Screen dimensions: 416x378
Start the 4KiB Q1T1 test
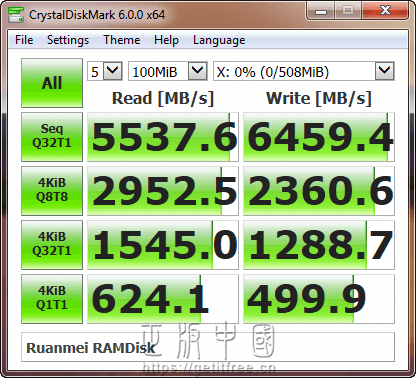tap(52, 299)
